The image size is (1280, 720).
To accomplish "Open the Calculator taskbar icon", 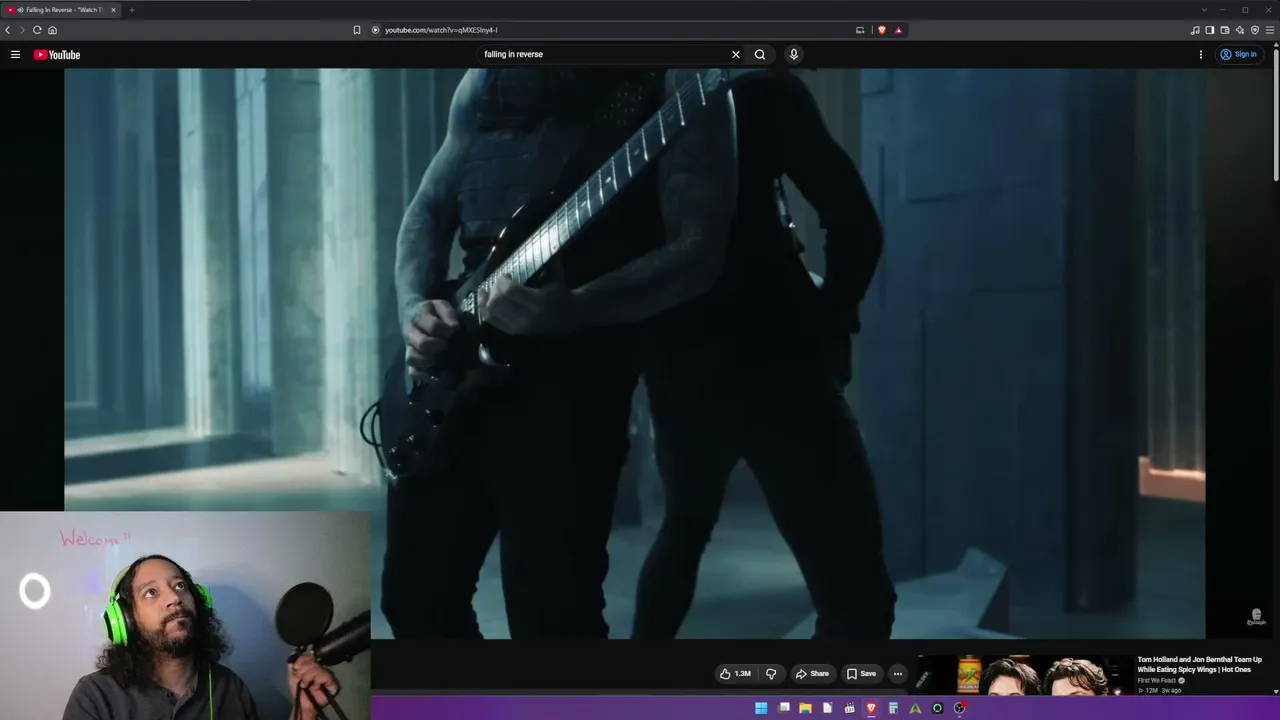I will 893,708.
